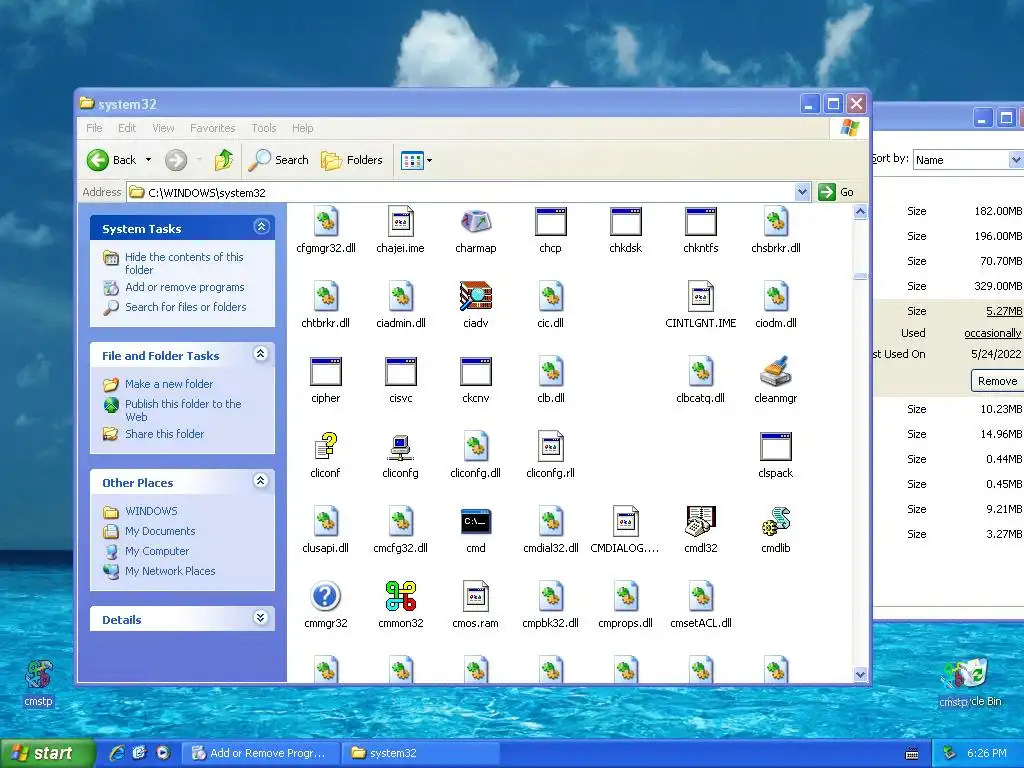Open the File menu

click(x=95, y=128)
